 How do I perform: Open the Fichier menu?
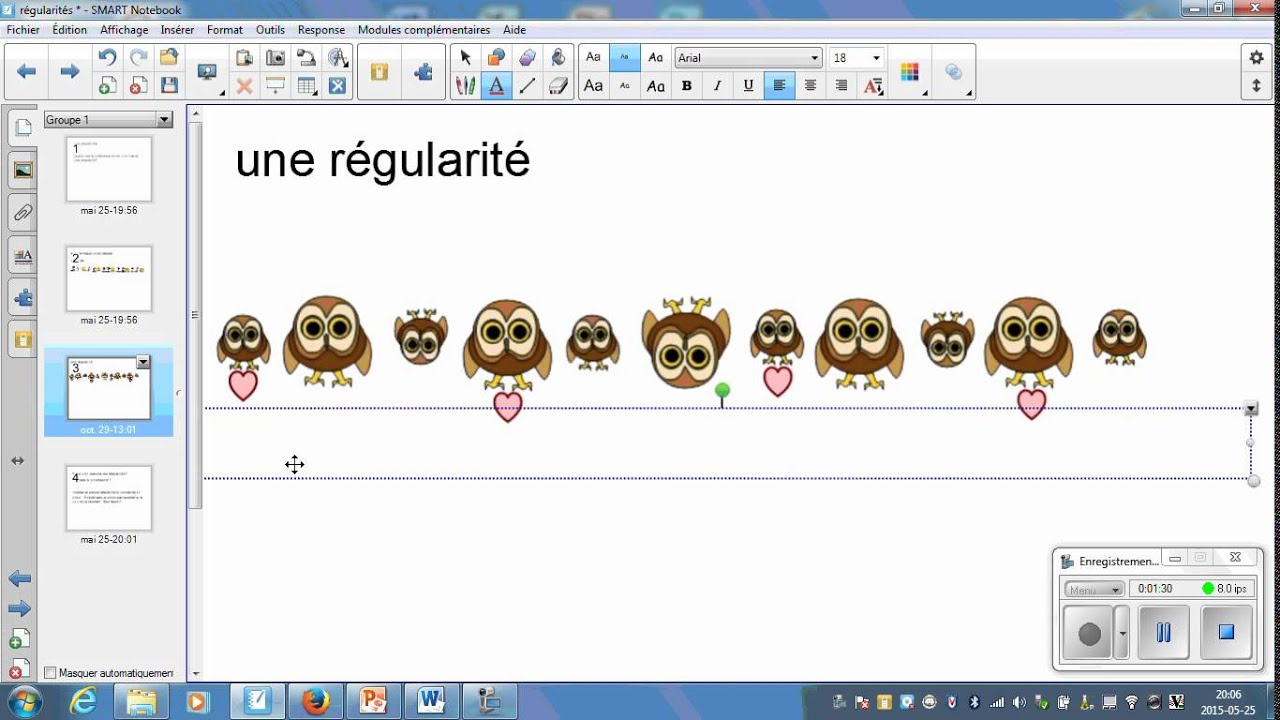pos(23,30)
